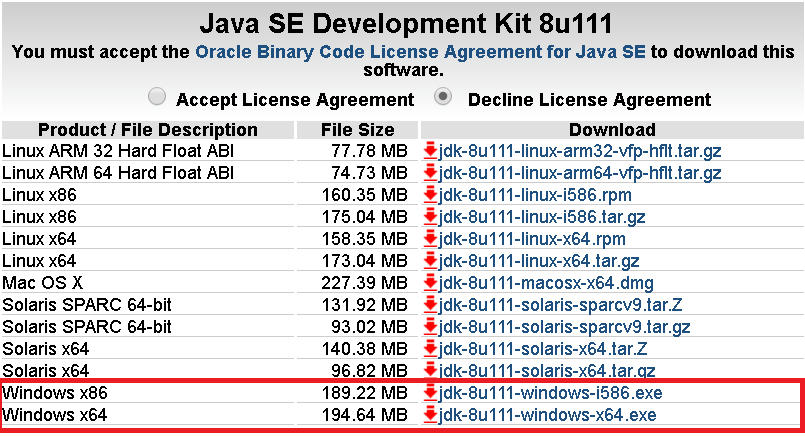Click red download icon for windows-i586.exe
Screen dimensions: 805x437
[x=430, y=393]
